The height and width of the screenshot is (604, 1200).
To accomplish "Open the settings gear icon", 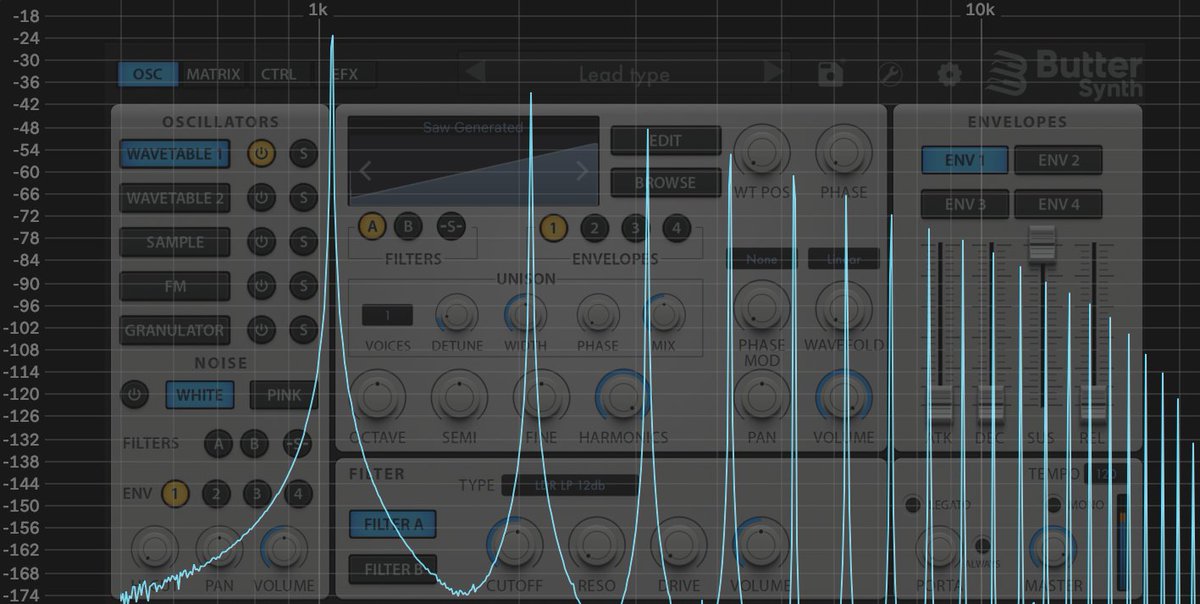I will click(x=948, y=75).
